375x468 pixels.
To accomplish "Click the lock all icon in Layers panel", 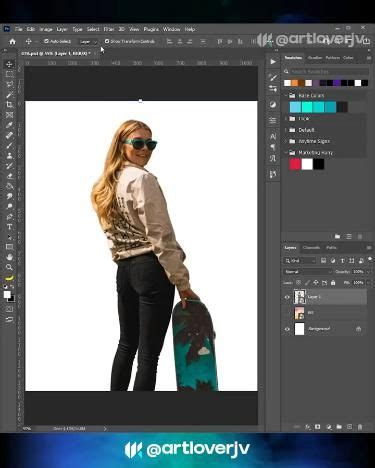I will coord(333,283).
